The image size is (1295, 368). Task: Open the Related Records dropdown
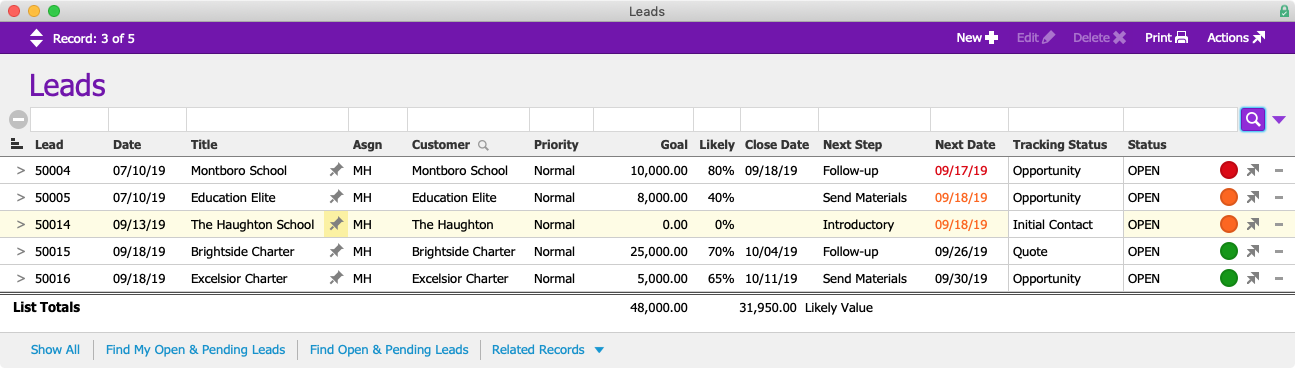548,350
